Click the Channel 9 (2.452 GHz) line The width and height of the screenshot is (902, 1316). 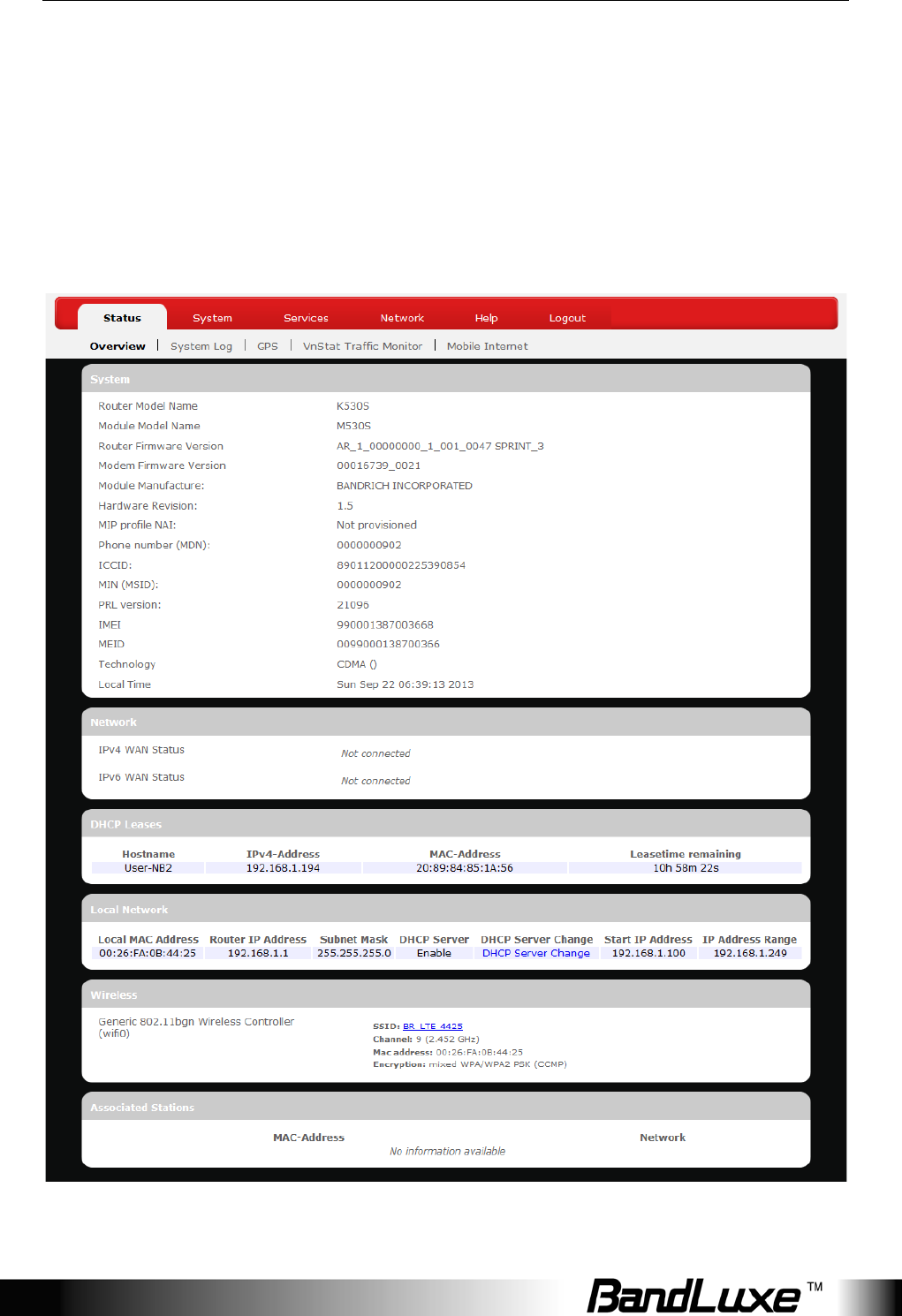[x=426, y=1040]
